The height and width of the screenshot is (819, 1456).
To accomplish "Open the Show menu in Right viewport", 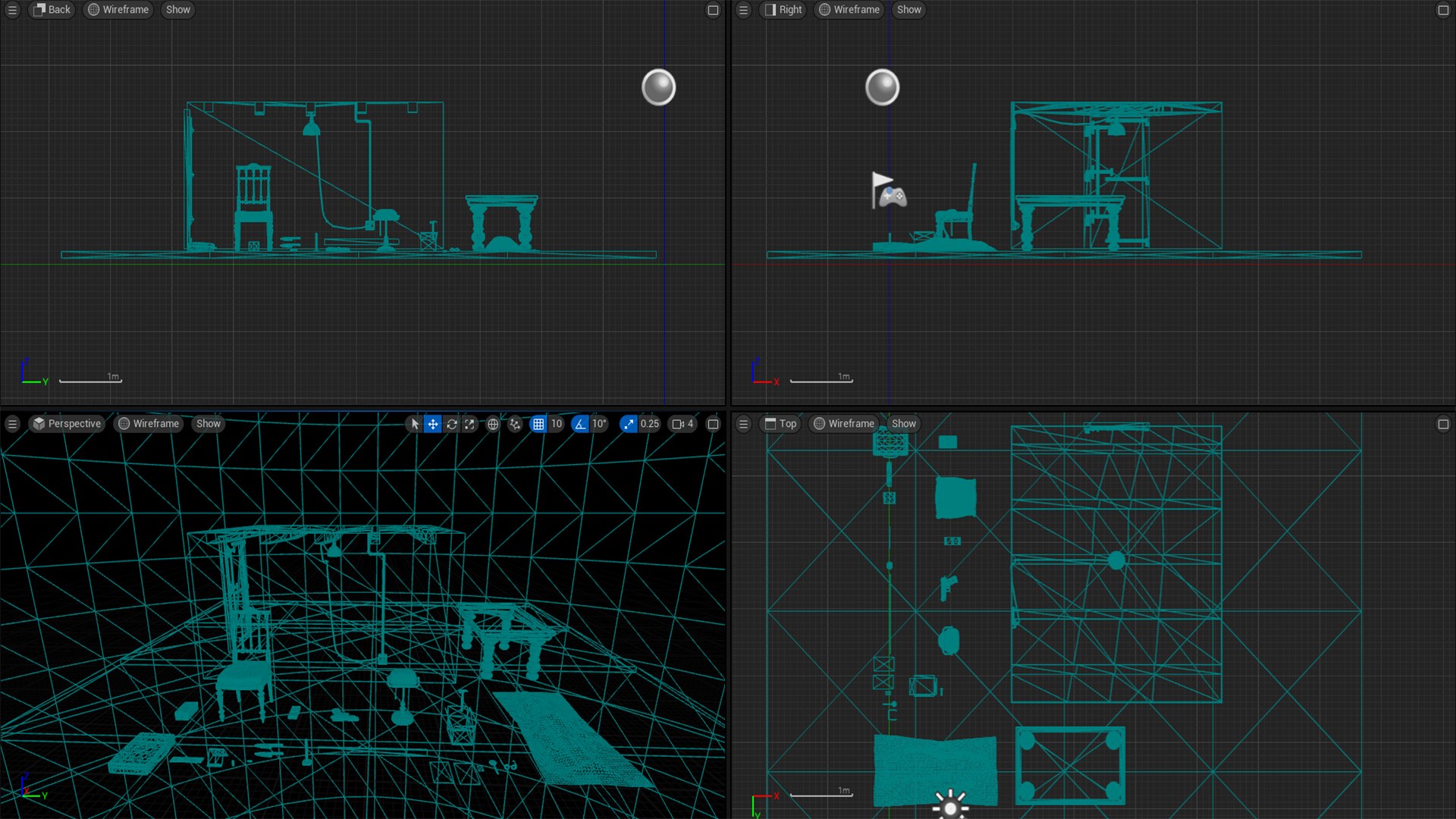I will [909, 10].
